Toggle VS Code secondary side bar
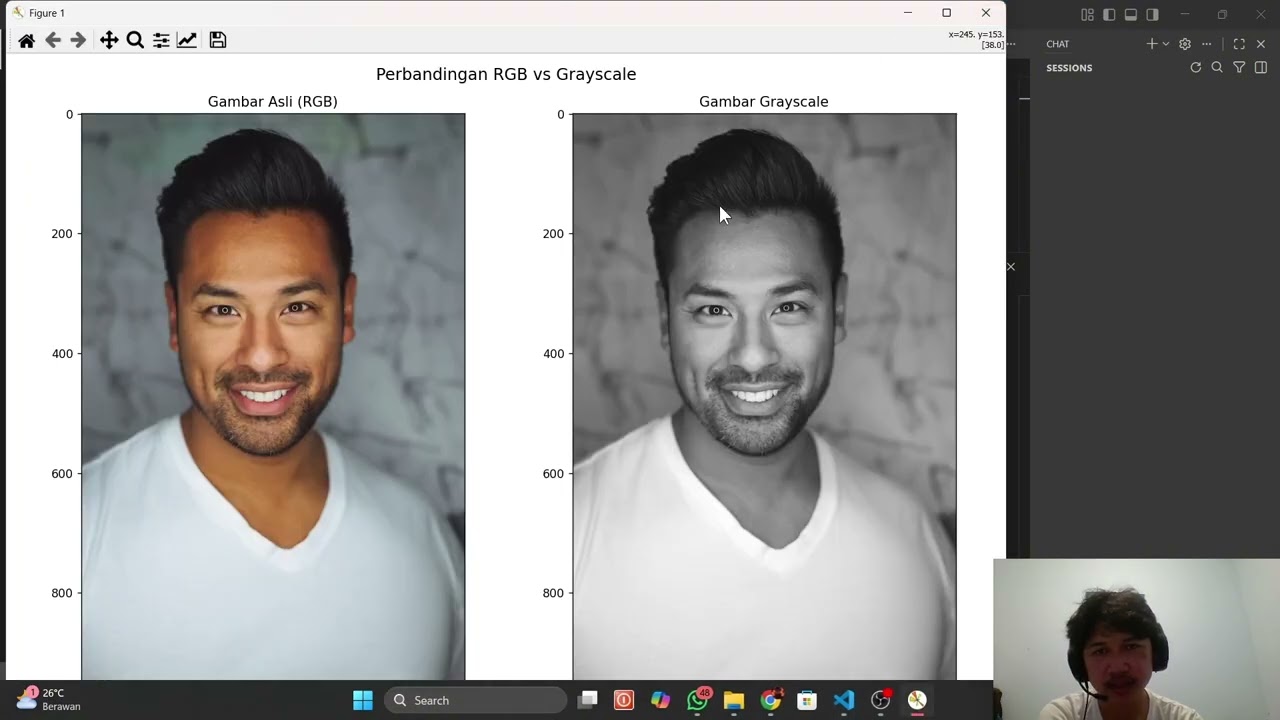Image resolution: width=1280 pixels, height=720 pixels. click(1153, 15)
